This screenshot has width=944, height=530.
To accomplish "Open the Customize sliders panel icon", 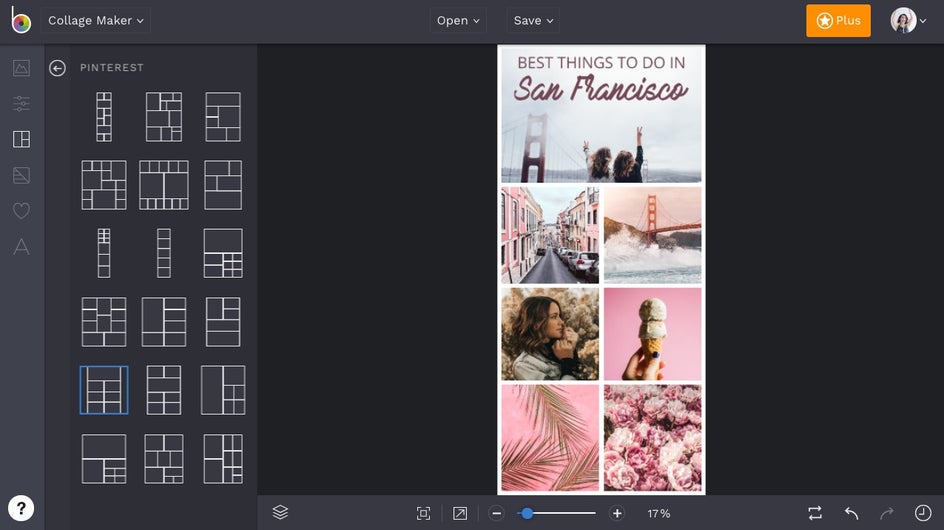I will click(x=21, y=103).
